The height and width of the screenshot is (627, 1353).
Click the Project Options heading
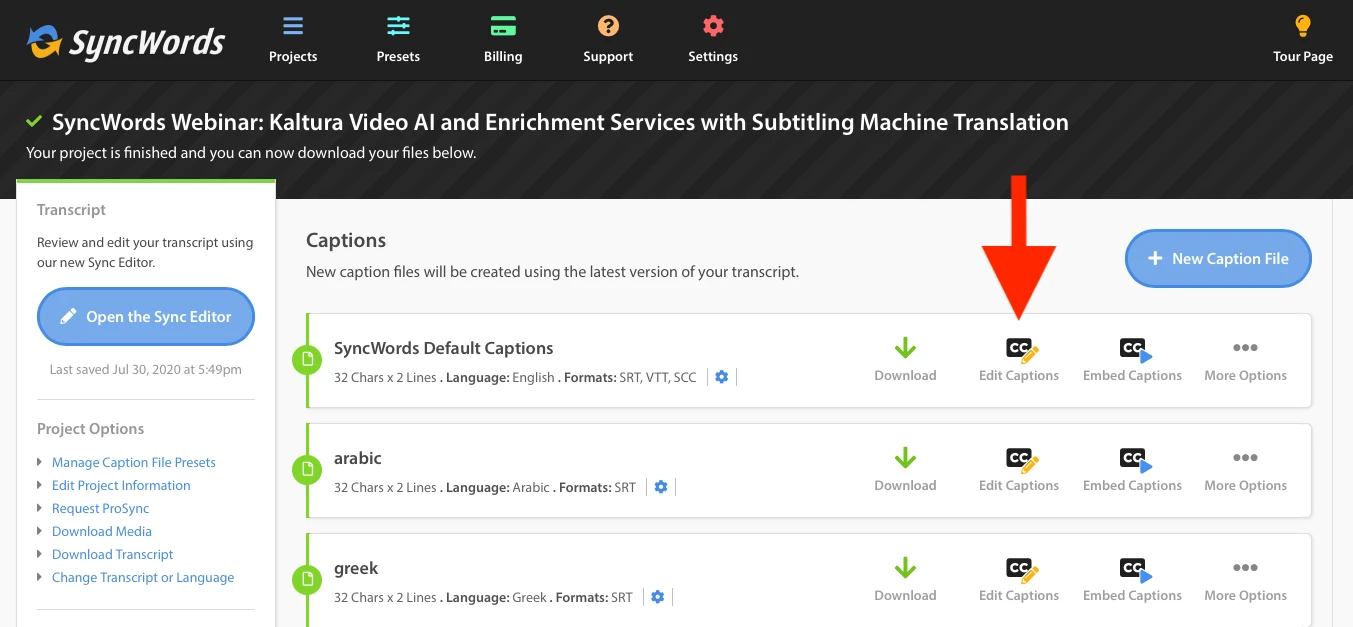point(90,429)
